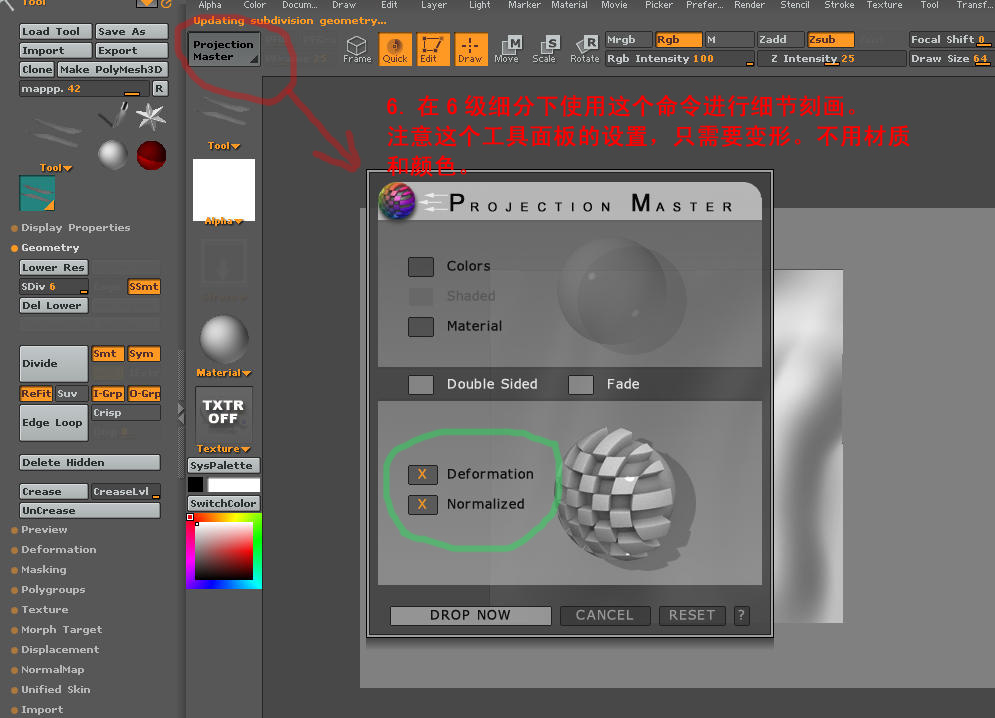Click the CANCEL button

[x=605, y=615]
